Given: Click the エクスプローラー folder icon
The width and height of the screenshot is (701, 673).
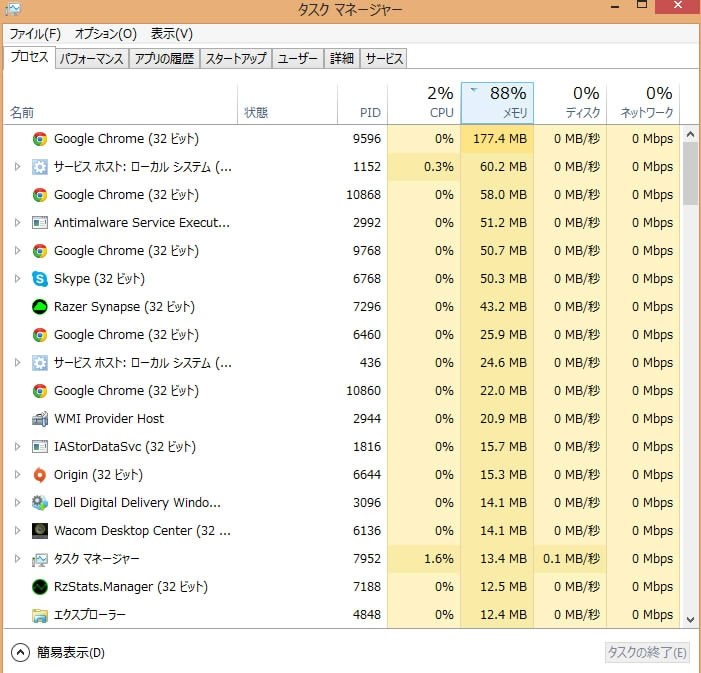Looking at the screenshot, I should coord(40,615).
